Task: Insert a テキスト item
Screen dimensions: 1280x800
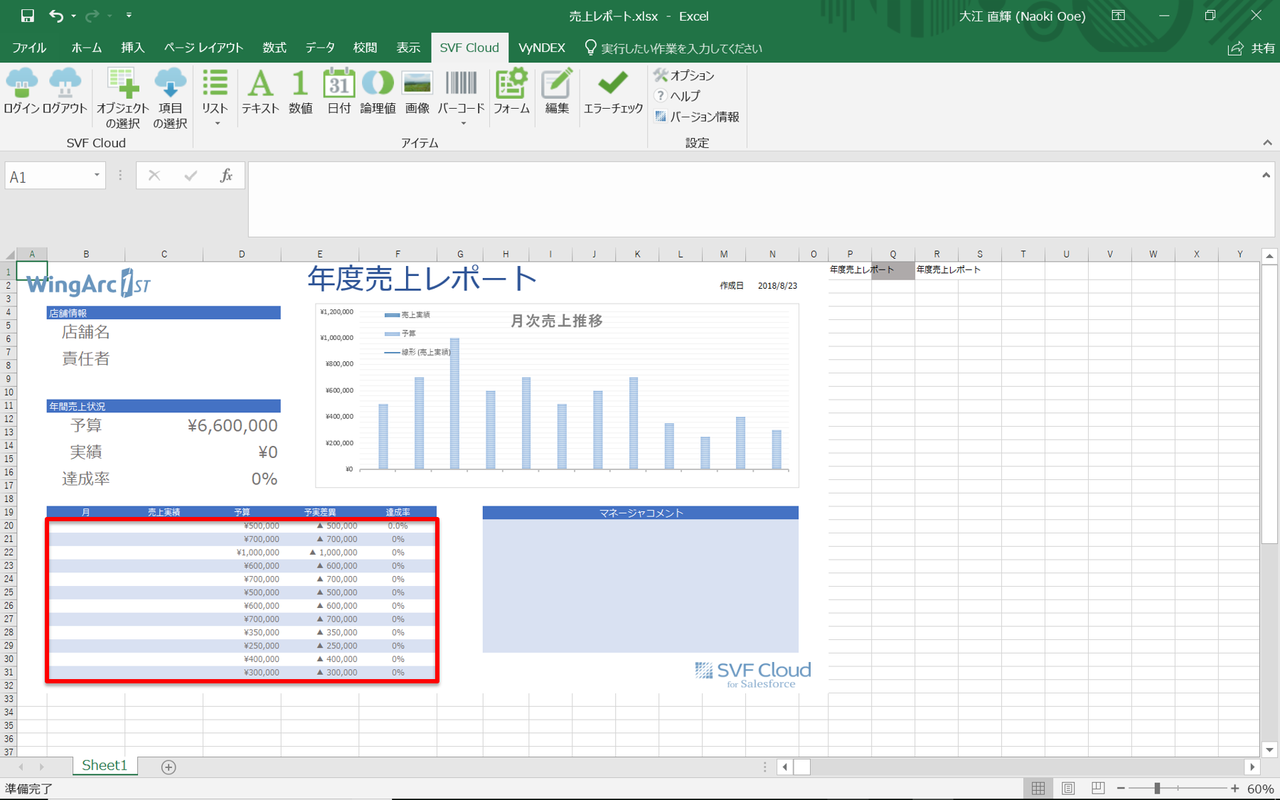Action: coord(260,92)
